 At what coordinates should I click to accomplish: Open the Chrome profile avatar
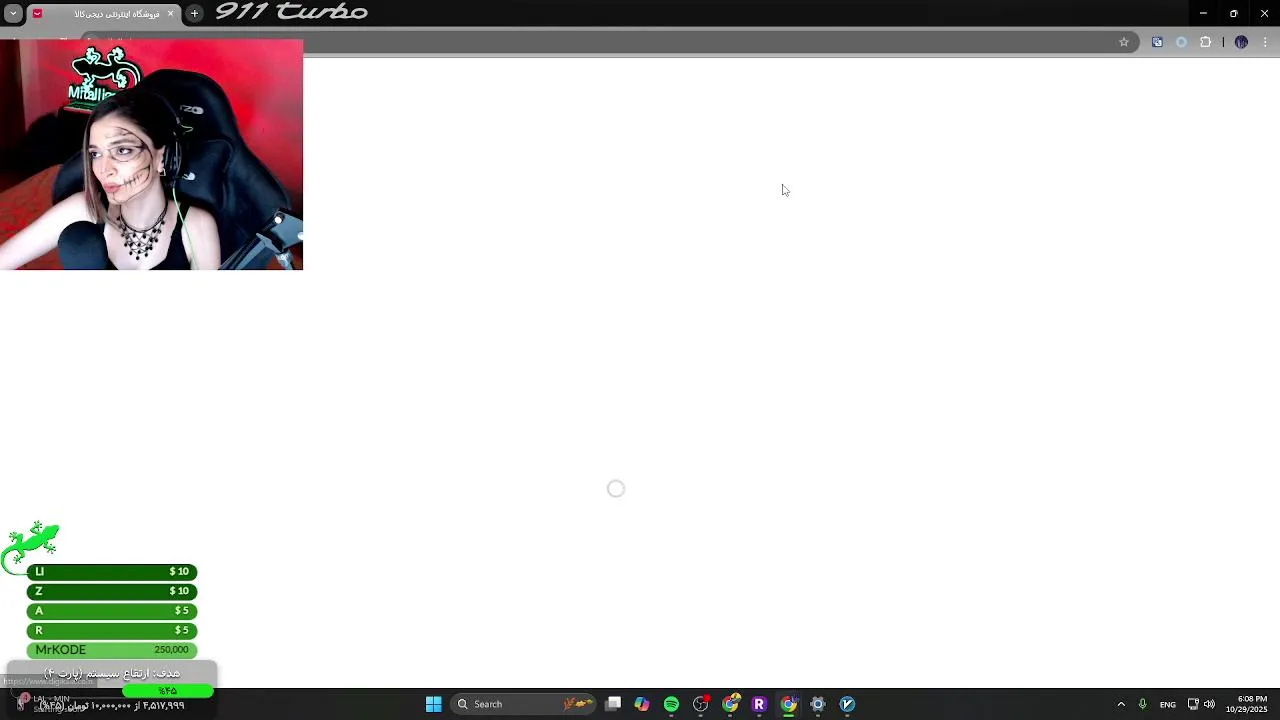(1241, 42)
